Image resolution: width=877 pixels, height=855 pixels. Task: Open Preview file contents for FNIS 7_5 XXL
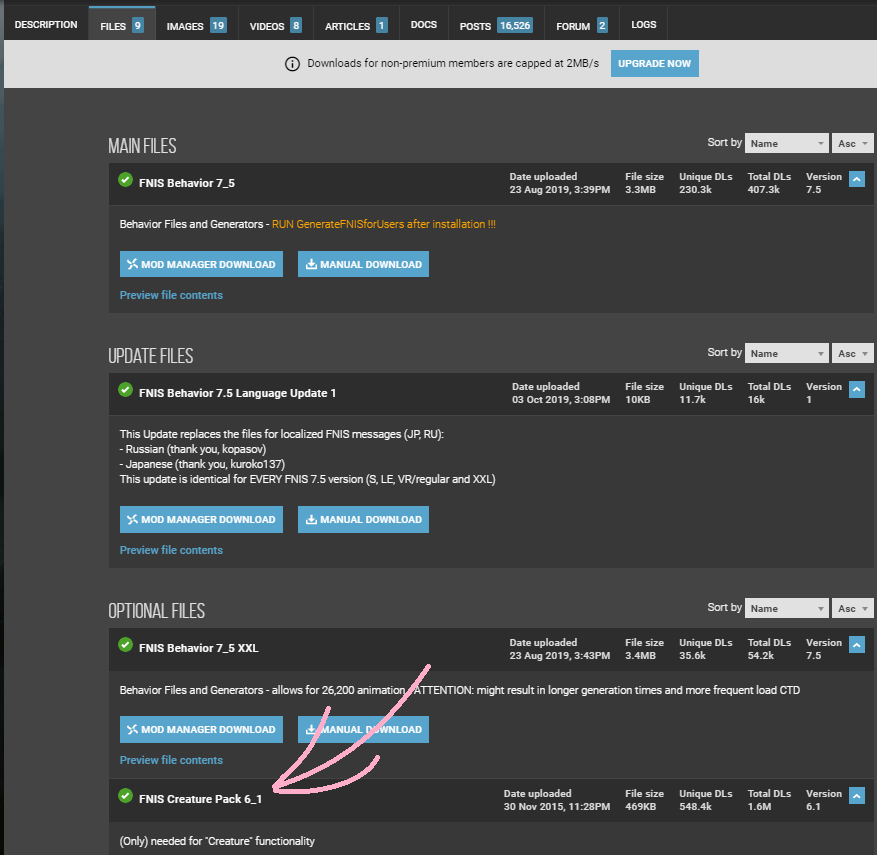(171, 760)
